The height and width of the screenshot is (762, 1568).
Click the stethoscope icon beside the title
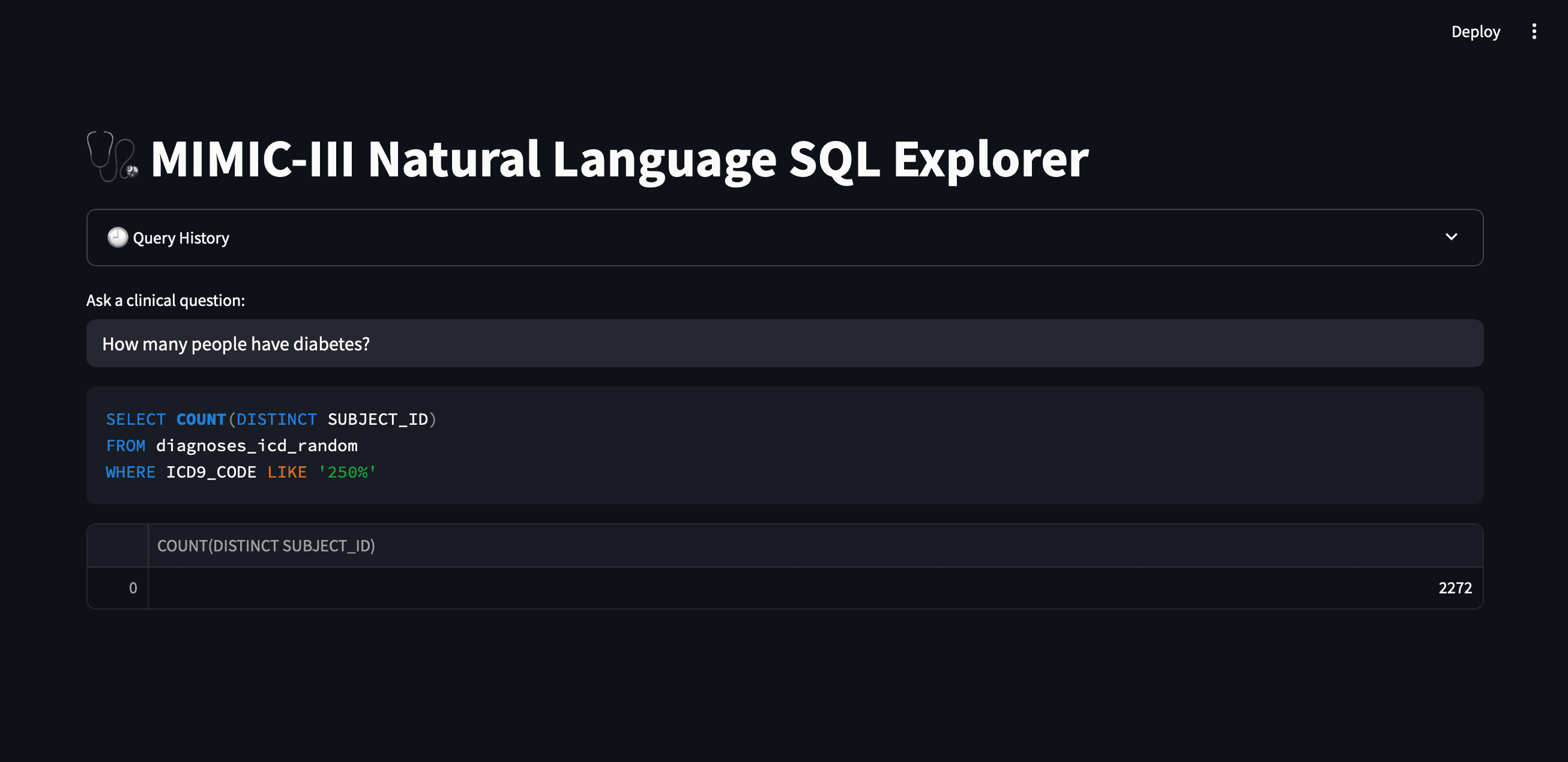coord(113,157)
